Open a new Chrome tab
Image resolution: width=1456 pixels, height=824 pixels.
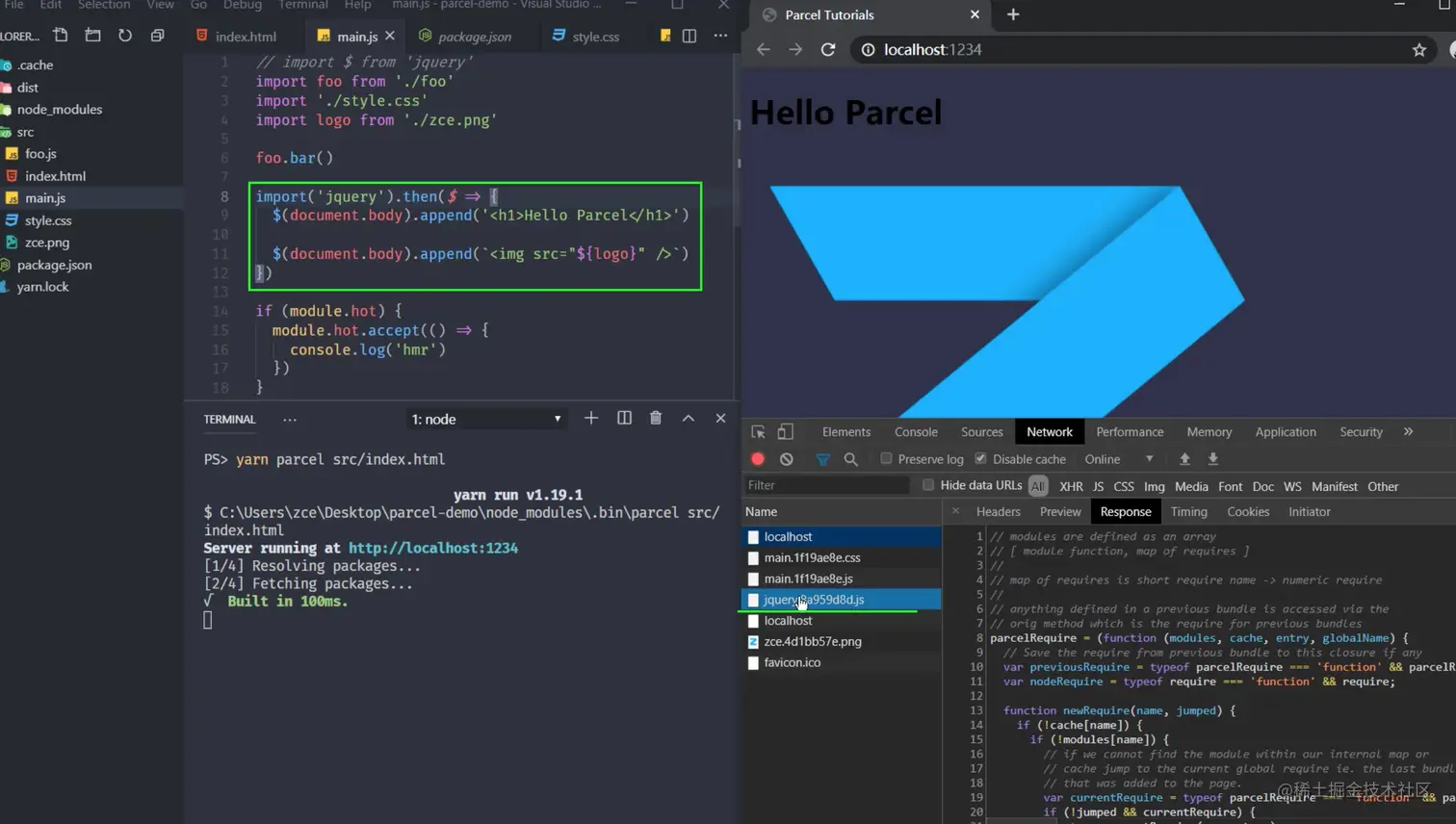pyautogui.click(x=1013, y=14)
